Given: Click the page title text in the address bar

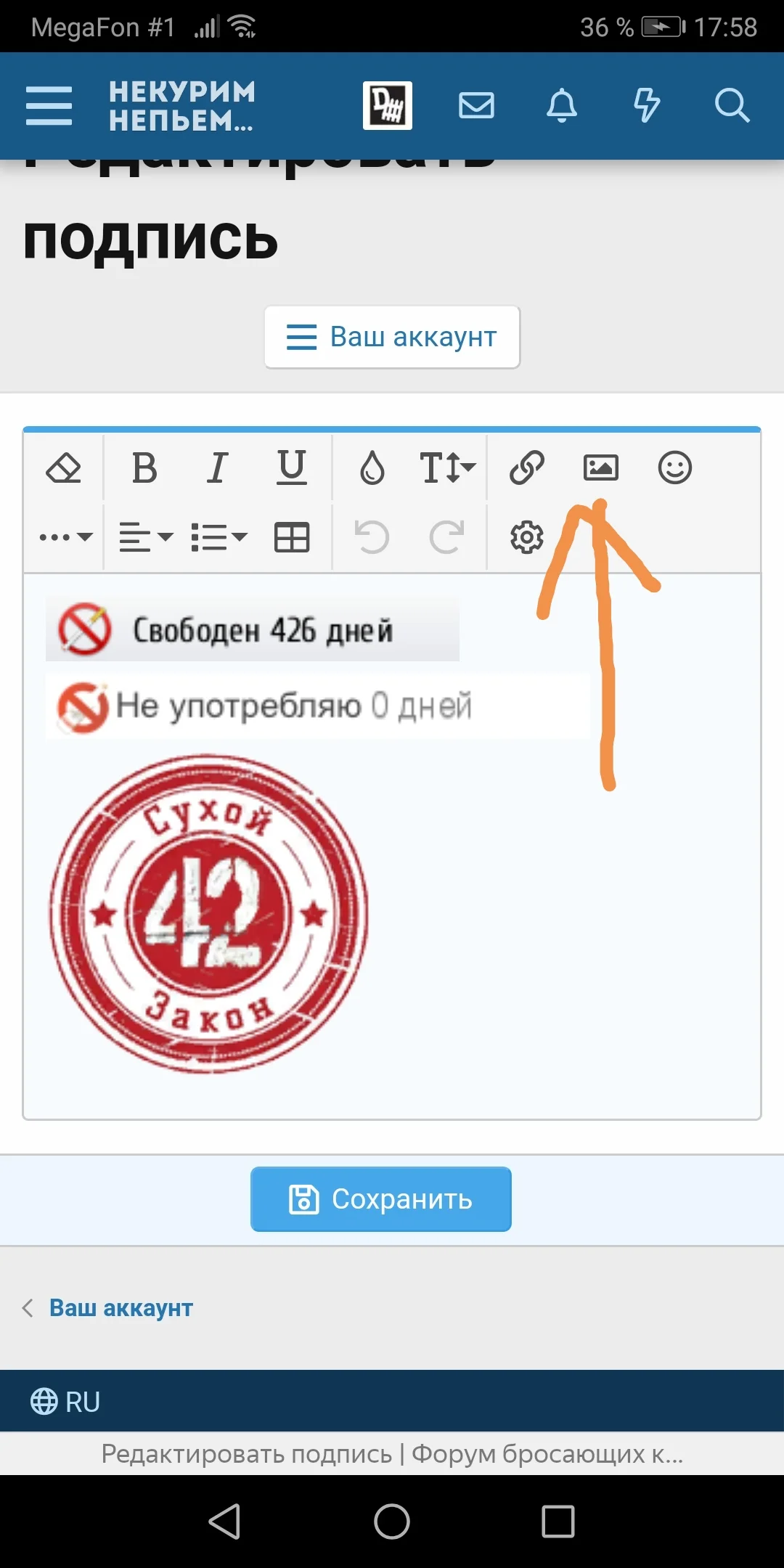Looking at the screenshot, I should pos(392,1454).
